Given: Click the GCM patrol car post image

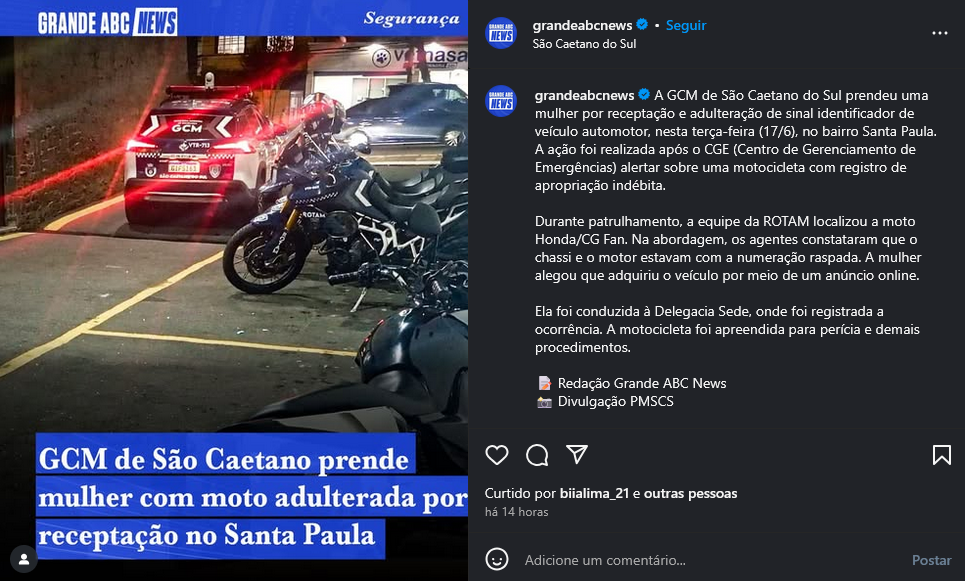Looking at the screenshot, I should [x=234, y=290].
